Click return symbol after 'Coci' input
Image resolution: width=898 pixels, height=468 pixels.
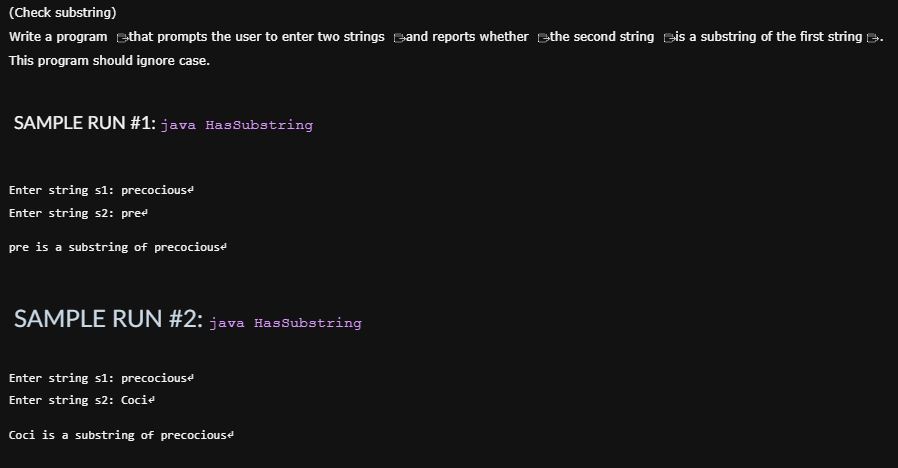pos(151,400)
